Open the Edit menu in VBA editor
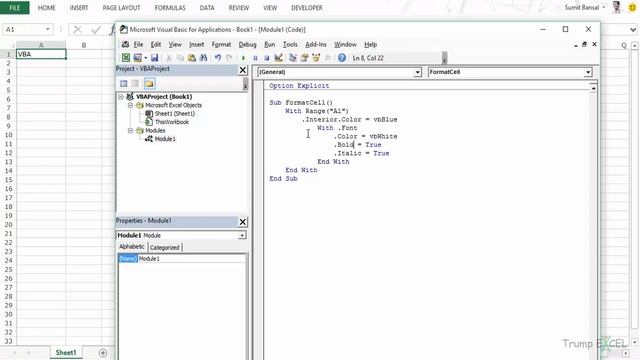This screenshot has height=360, width=640. point(156,44)
